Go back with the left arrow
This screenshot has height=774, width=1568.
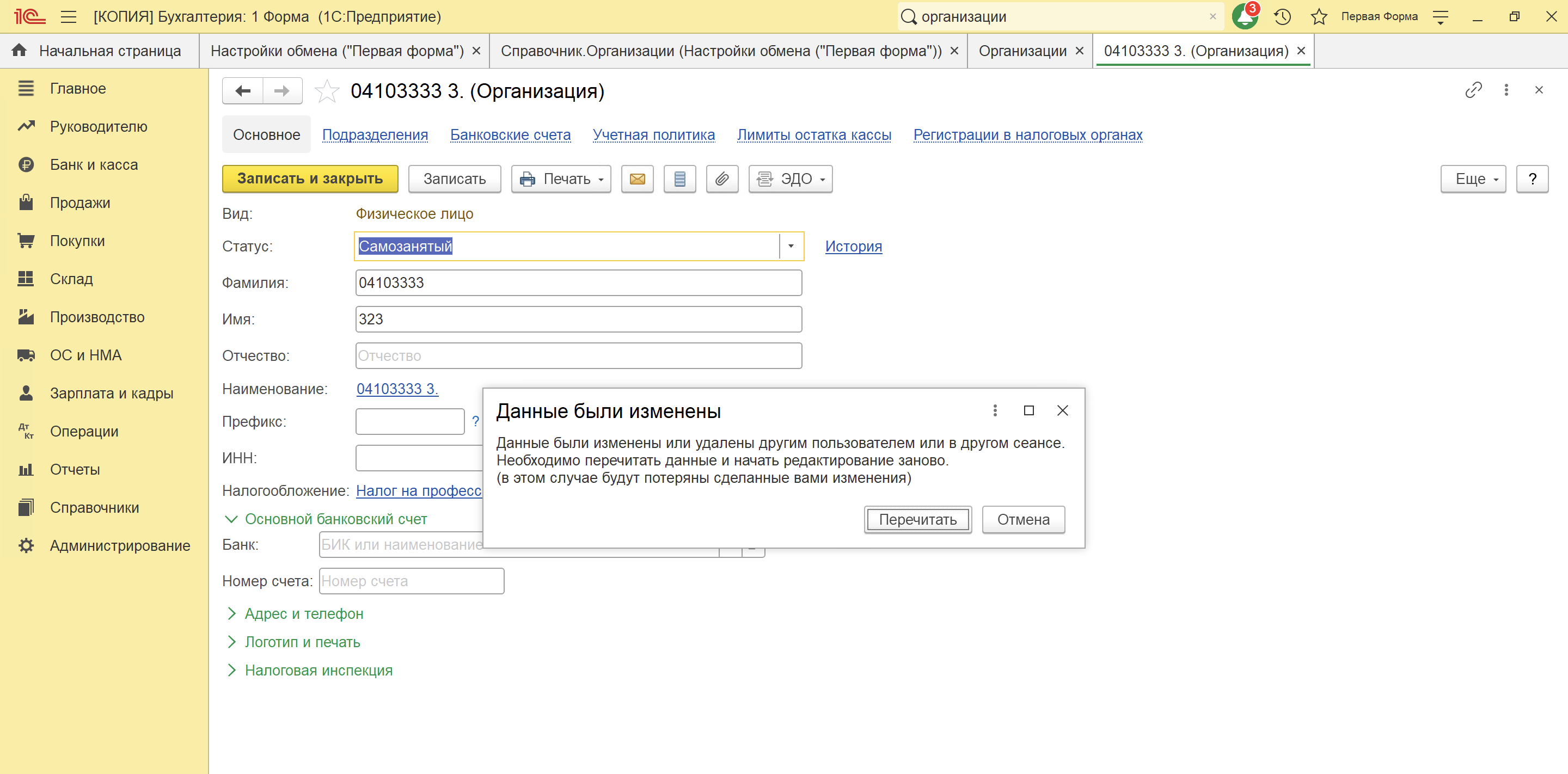tap(243, 91)
